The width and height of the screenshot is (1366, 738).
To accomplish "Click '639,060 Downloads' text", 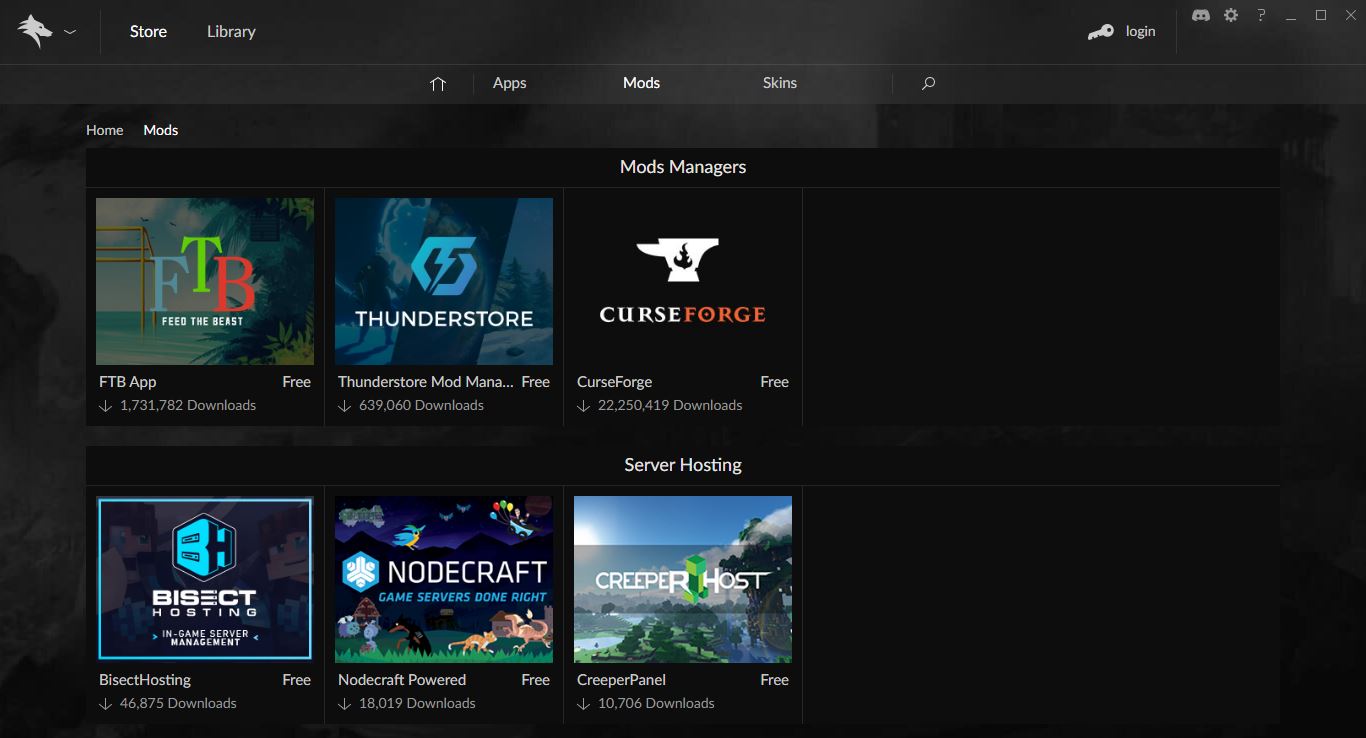I will (x=421, y=405).
